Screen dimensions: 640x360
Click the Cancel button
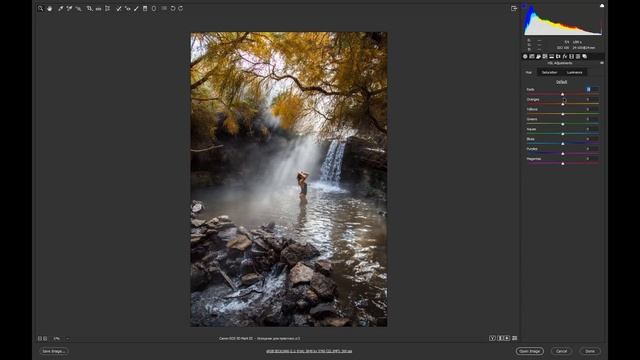[561, 351]
